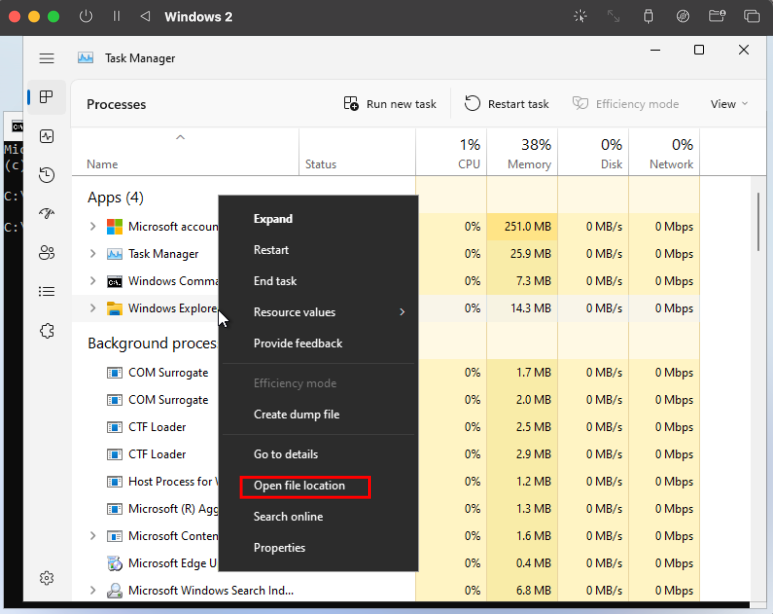
Task: Open the Startup apps icon in sidebar
Action: 47,213
